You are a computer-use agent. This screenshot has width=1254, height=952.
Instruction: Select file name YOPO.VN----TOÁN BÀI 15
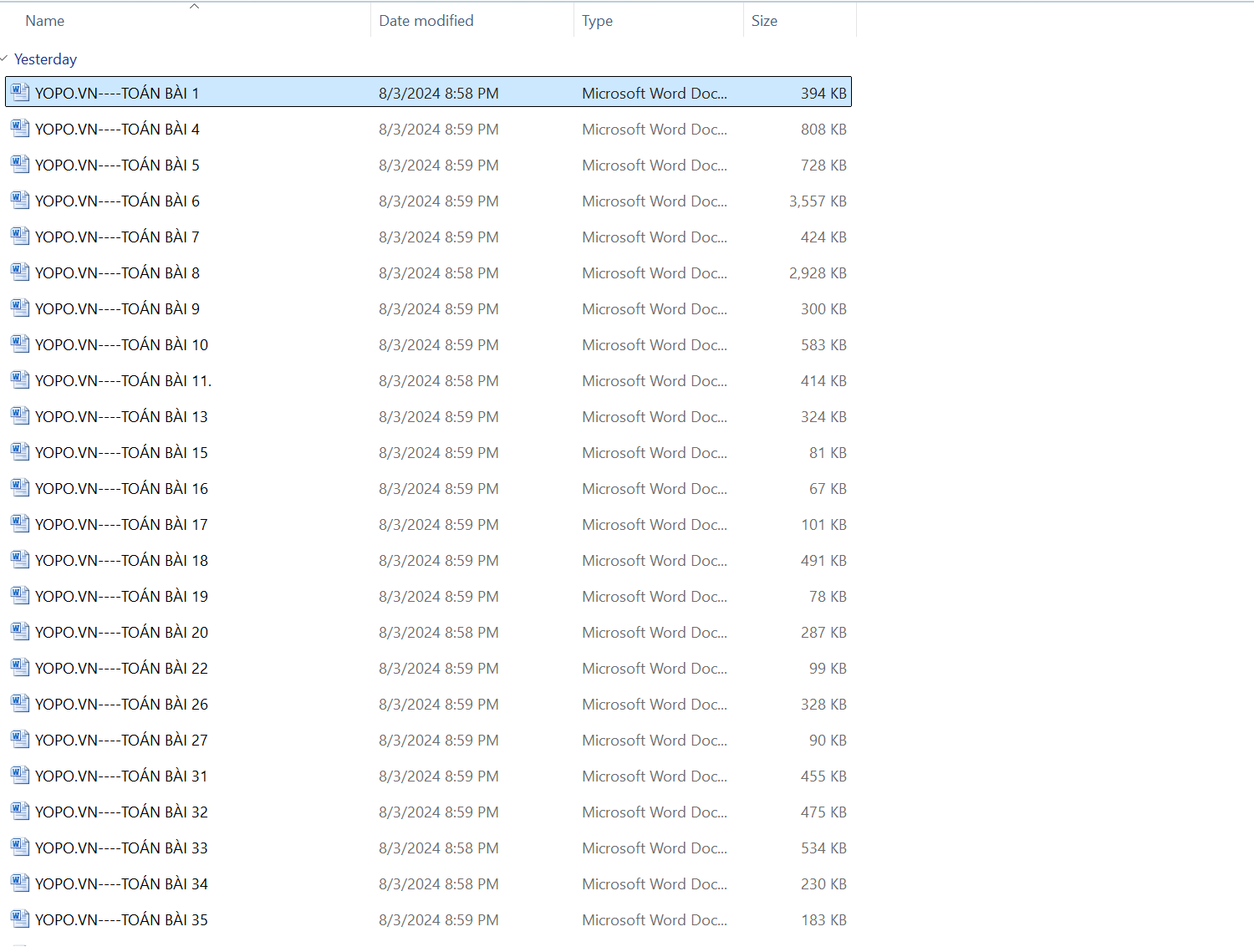121,452
